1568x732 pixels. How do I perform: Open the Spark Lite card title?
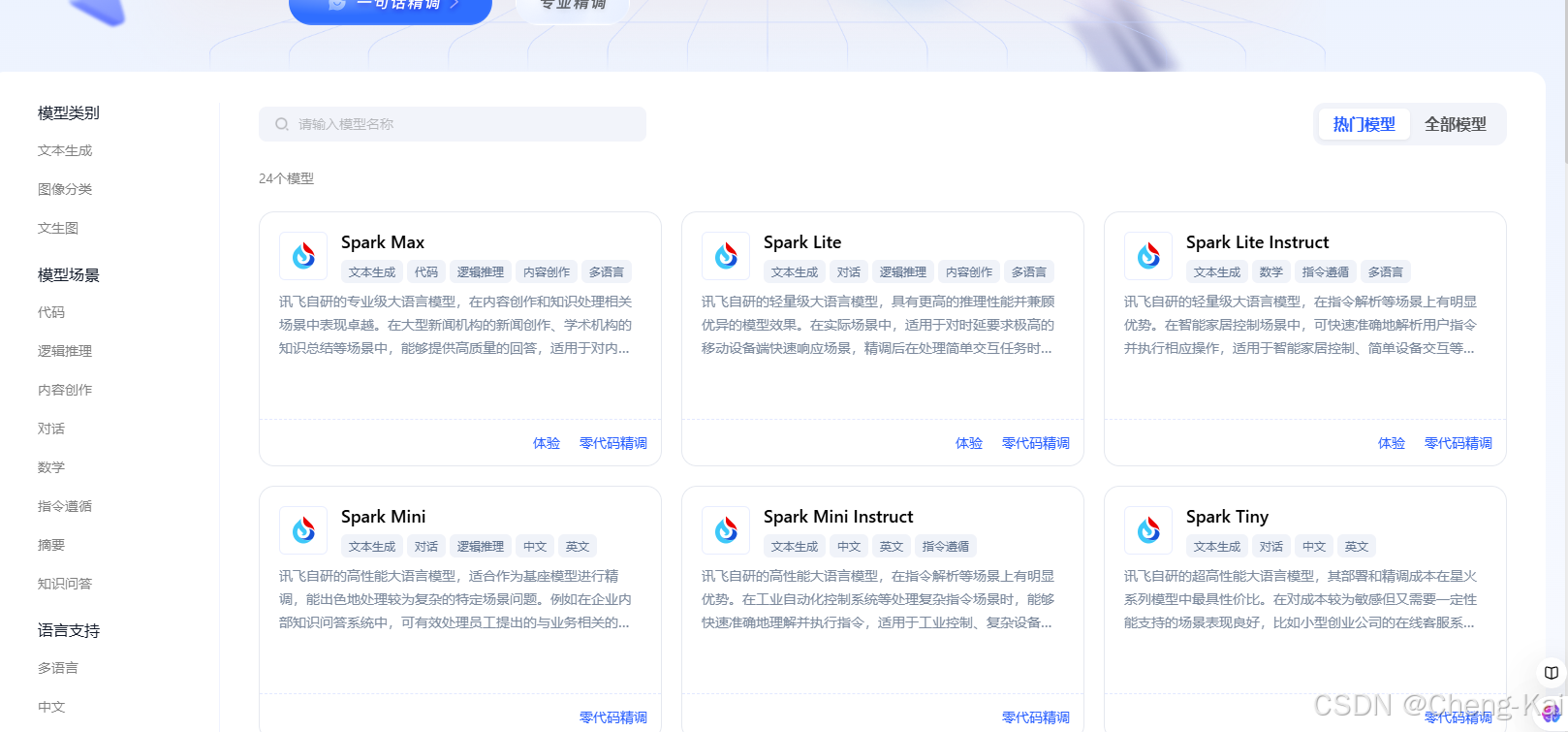click(802, 242)
